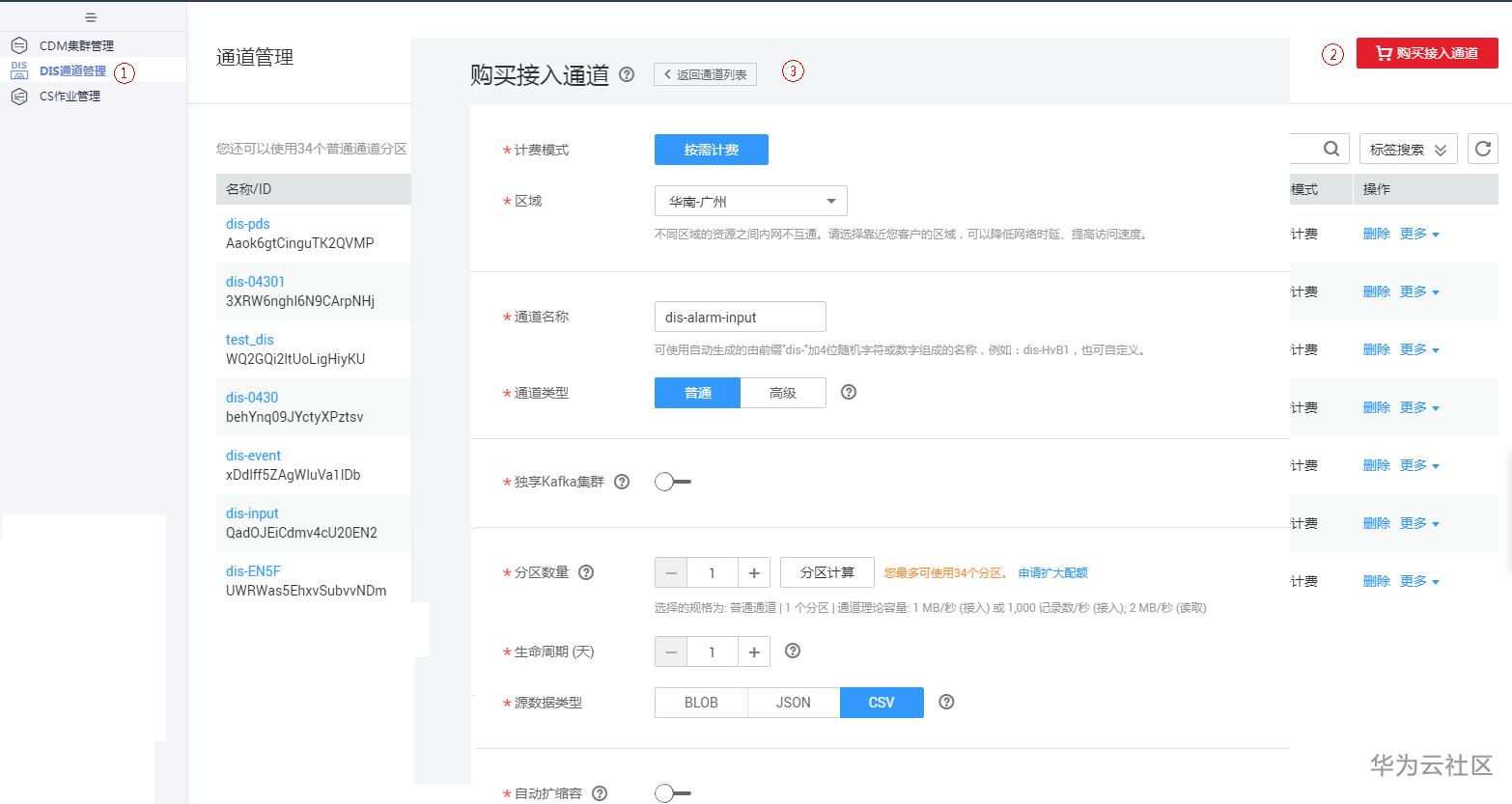Enable the 独享Kafka集群 switch

click(x=672, y=482)
